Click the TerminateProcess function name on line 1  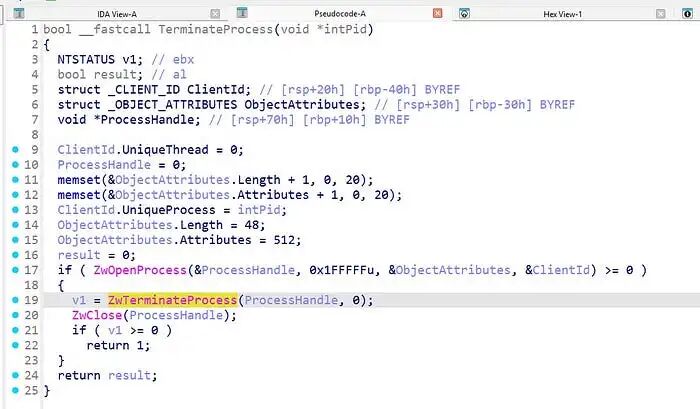215,29
